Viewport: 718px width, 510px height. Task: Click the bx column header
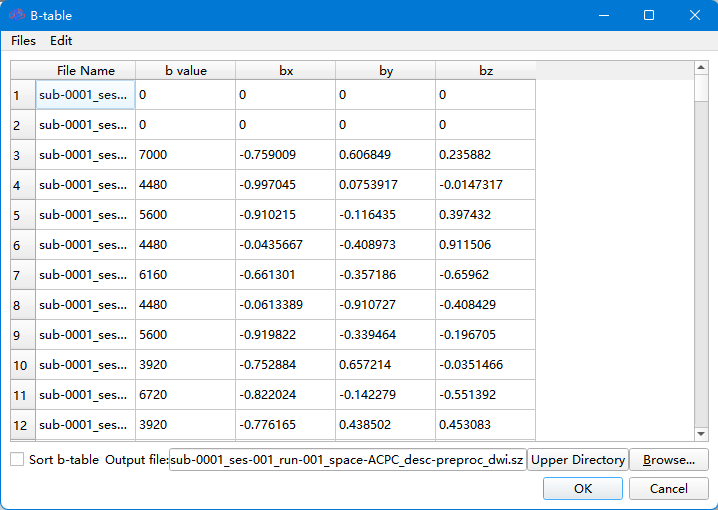coord(286,71)
